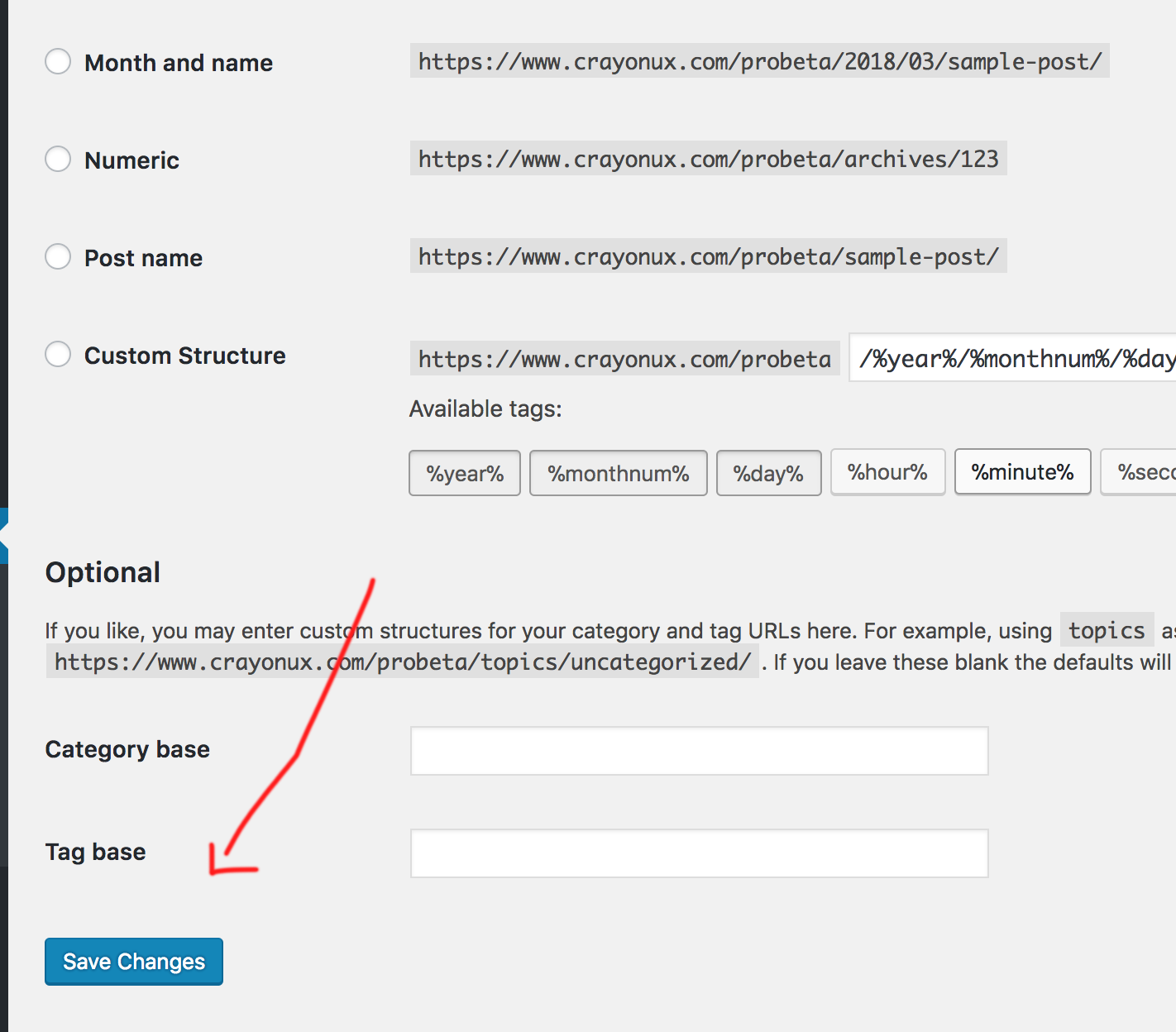The image size is (1176, 1032).
Task: Click the %day% available tag
Action: [768, 473]
